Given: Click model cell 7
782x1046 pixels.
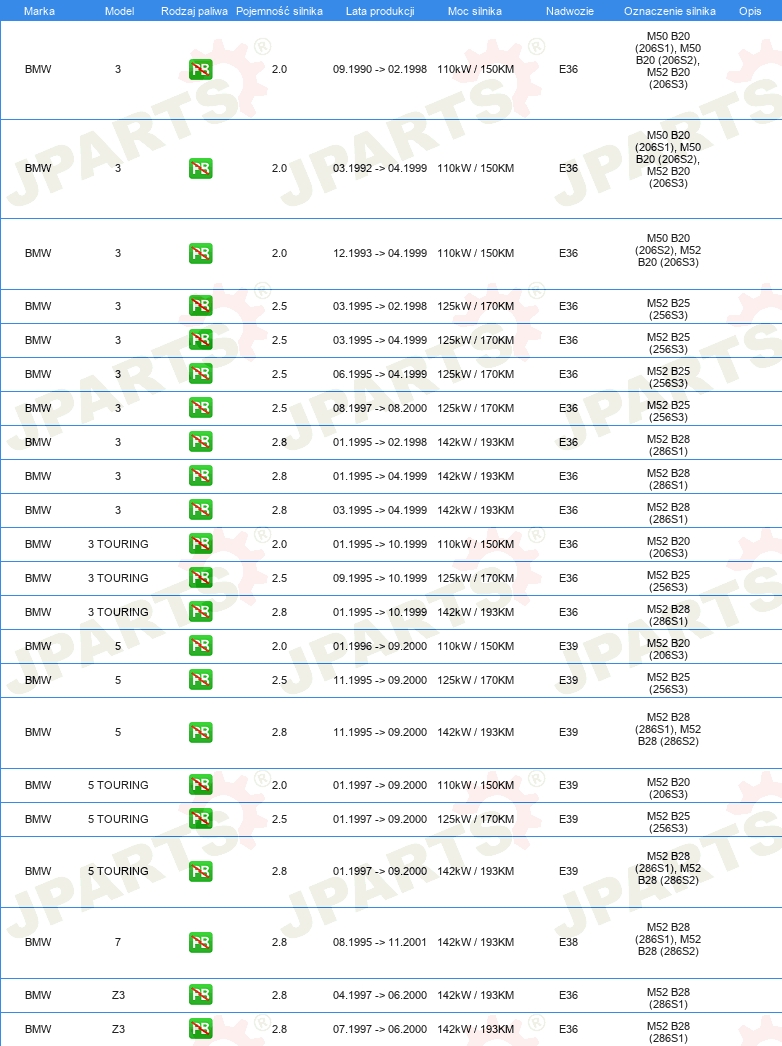Looking at the screenshot, I should point(118,943).
